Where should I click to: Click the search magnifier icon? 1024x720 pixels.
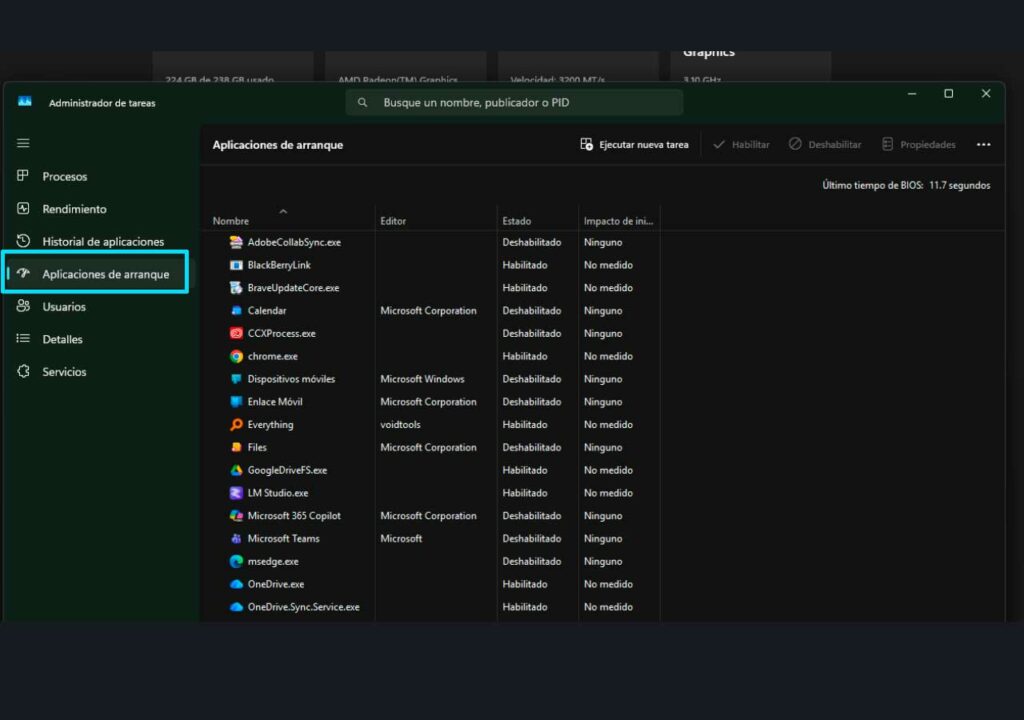(x=362, y=103)
